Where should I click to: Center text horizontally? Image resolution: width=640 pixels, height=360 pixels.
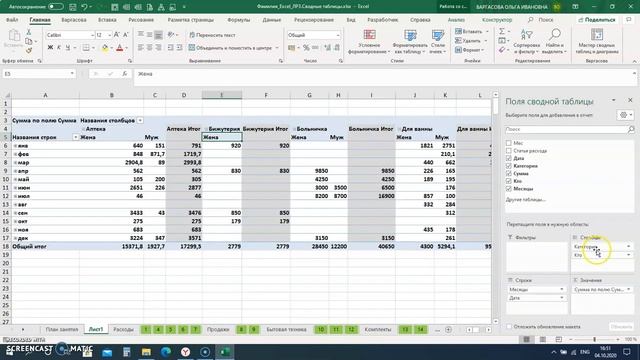tap(149, 48)
